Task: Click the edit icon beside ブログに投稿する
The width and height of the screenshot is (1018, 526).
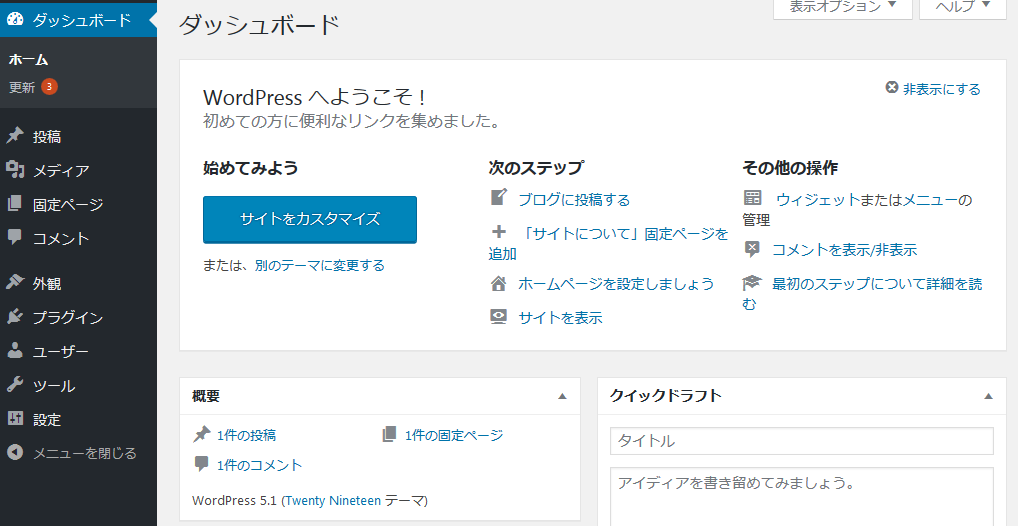Action: [x=499, y=197]
